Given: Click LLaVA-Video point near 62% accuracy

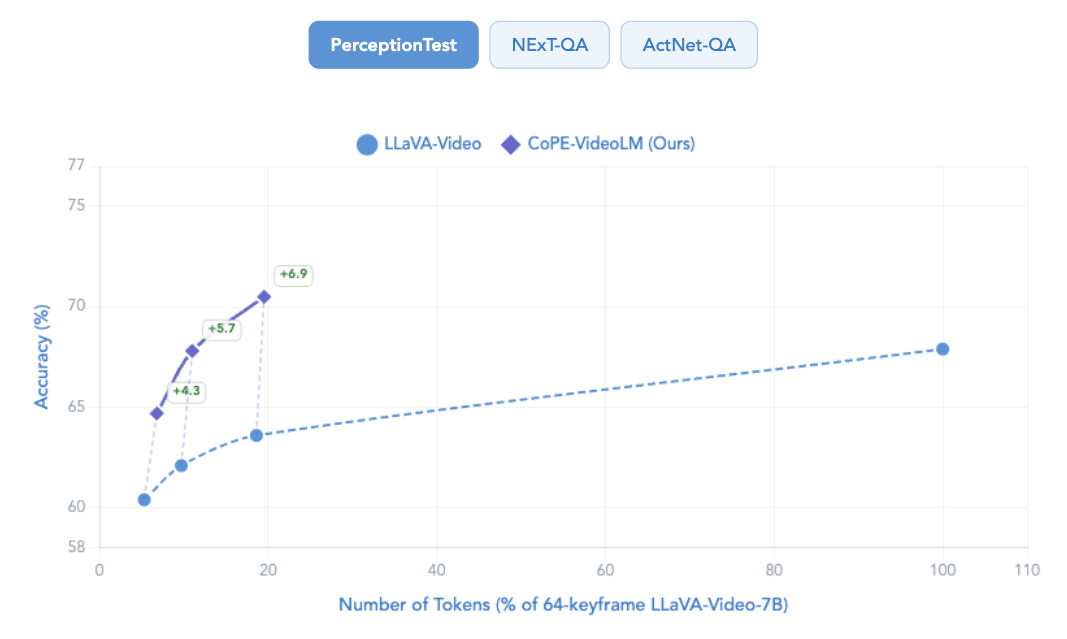Looking at the screenshot, I should [x=181, y=465].
